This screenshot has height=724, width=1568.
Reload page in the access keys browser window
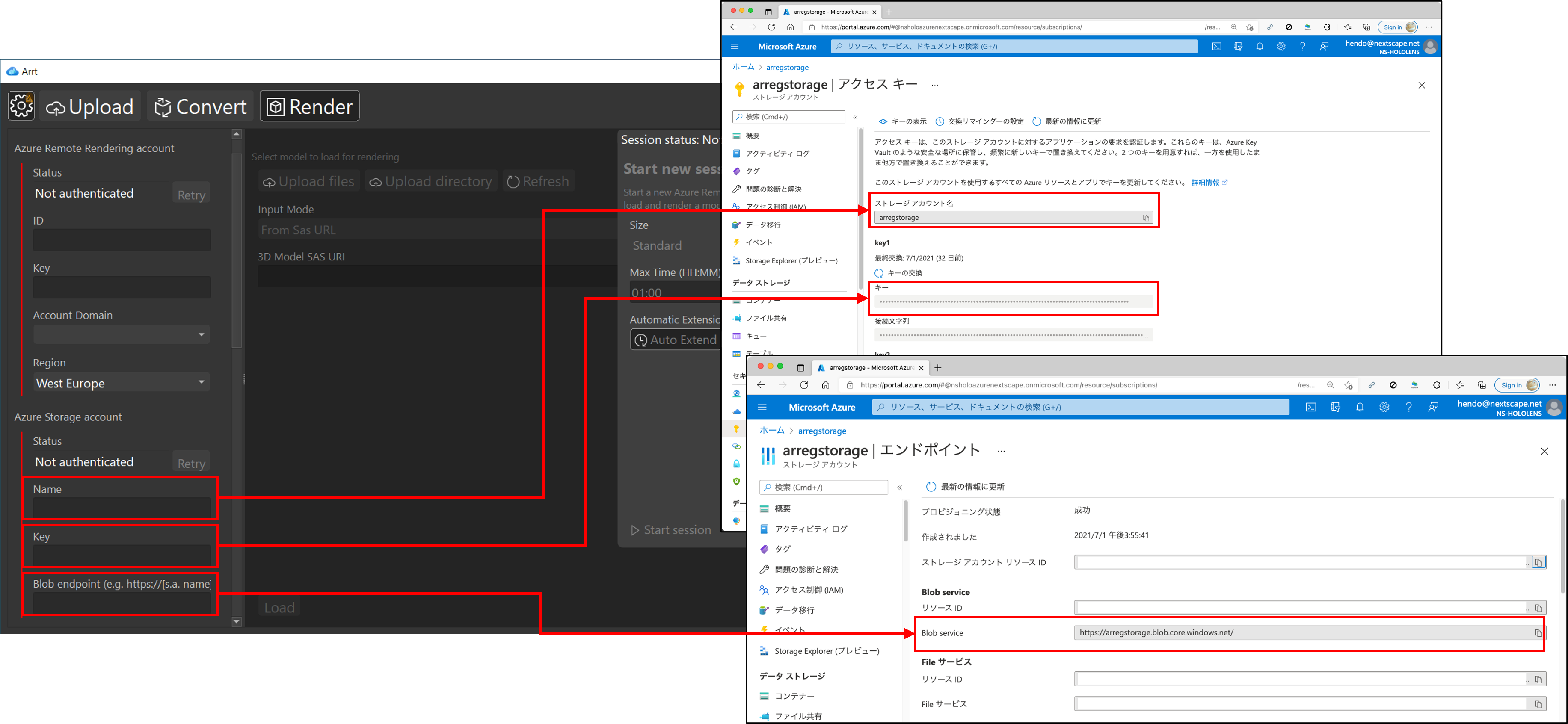click(x=771, y=27)
